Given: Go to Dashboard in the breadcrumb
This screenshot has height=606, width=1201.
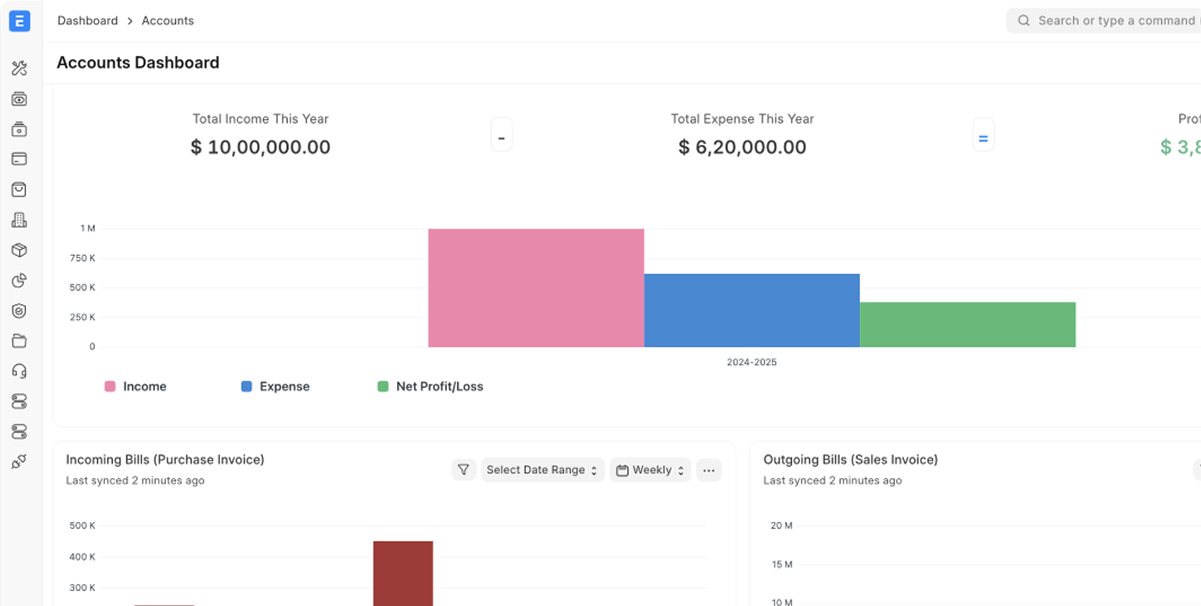Looking at the screenshot, I should 87,20.
